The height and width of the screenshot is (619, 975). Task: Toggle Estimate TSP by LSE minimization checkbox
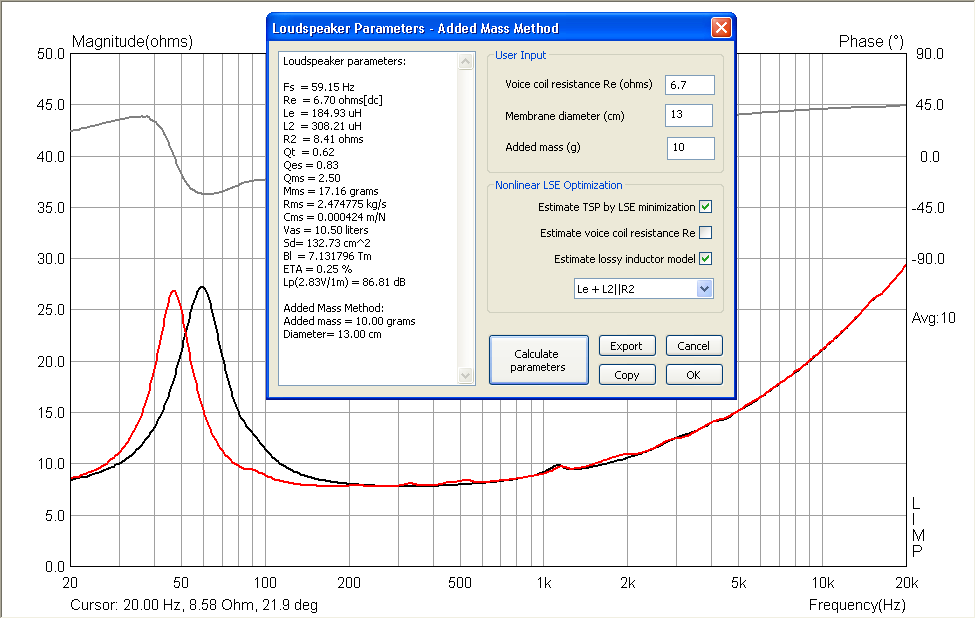coord(705,207)
